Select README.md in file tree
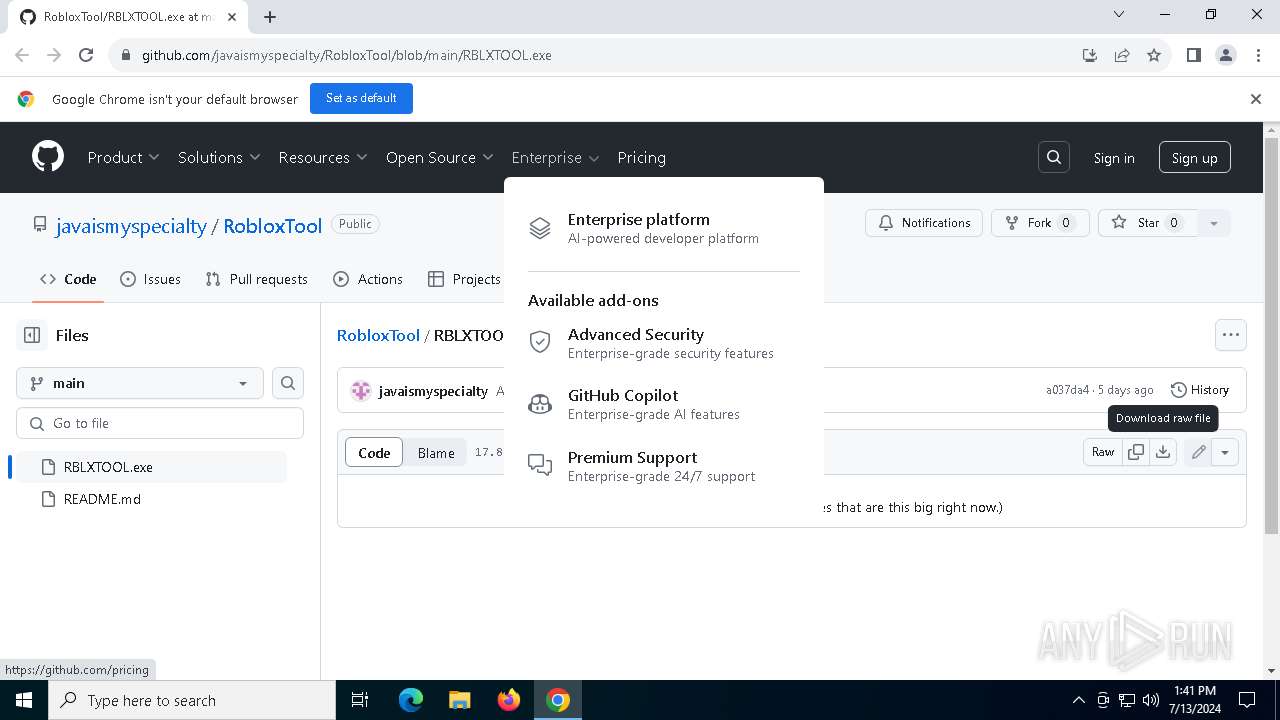The width and height of the screenshot is (1280, 720). 151,499
